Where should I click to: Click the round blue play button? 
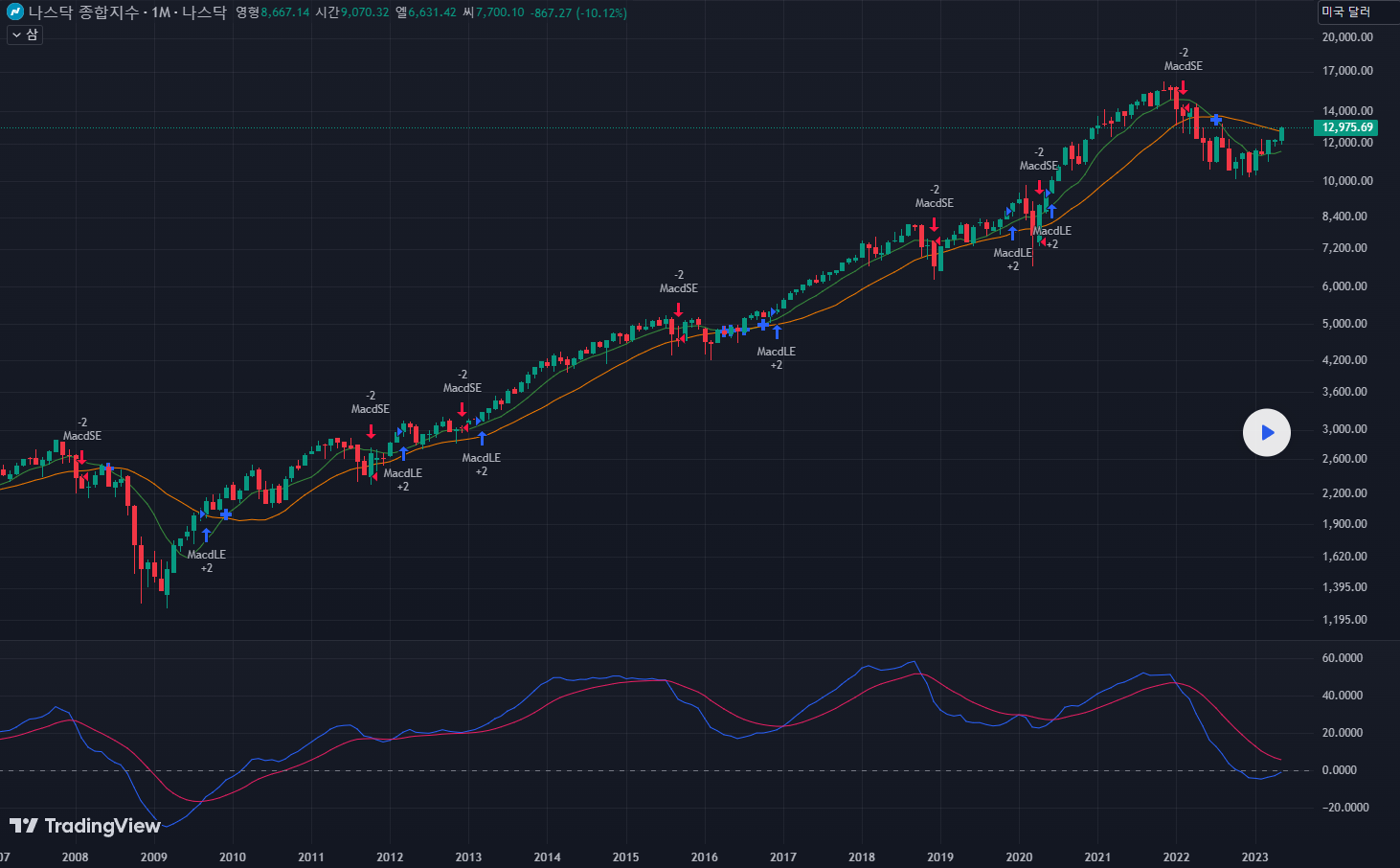click(1266, 433)
